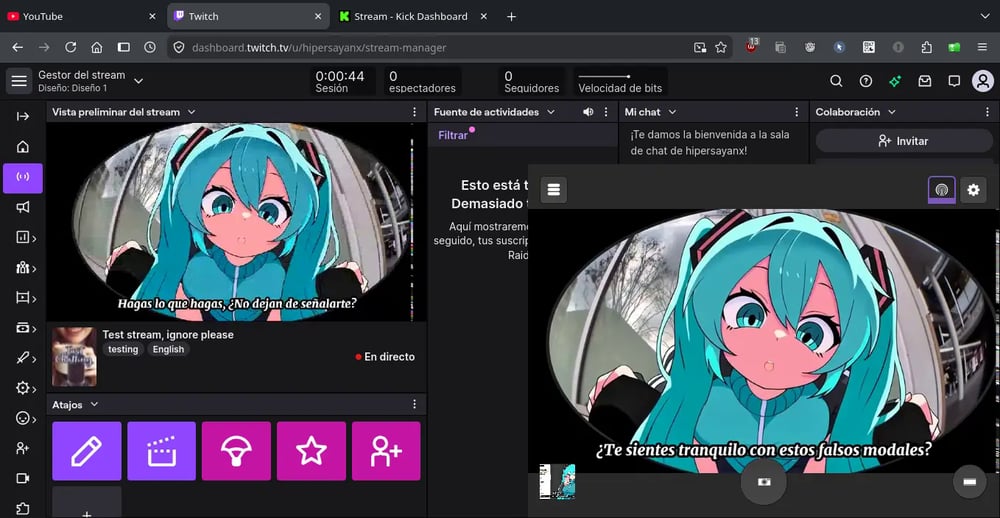Click the pink add-user shortcut tile
Image resolution: width=1000 pixels, height=518 pixels.
click(386, 451)
